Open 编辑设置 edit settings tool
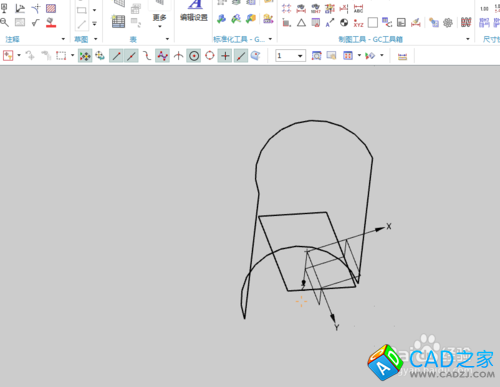The width and height of the screenshot is (500, 387). pyautogui.click(x=194, y=11)
